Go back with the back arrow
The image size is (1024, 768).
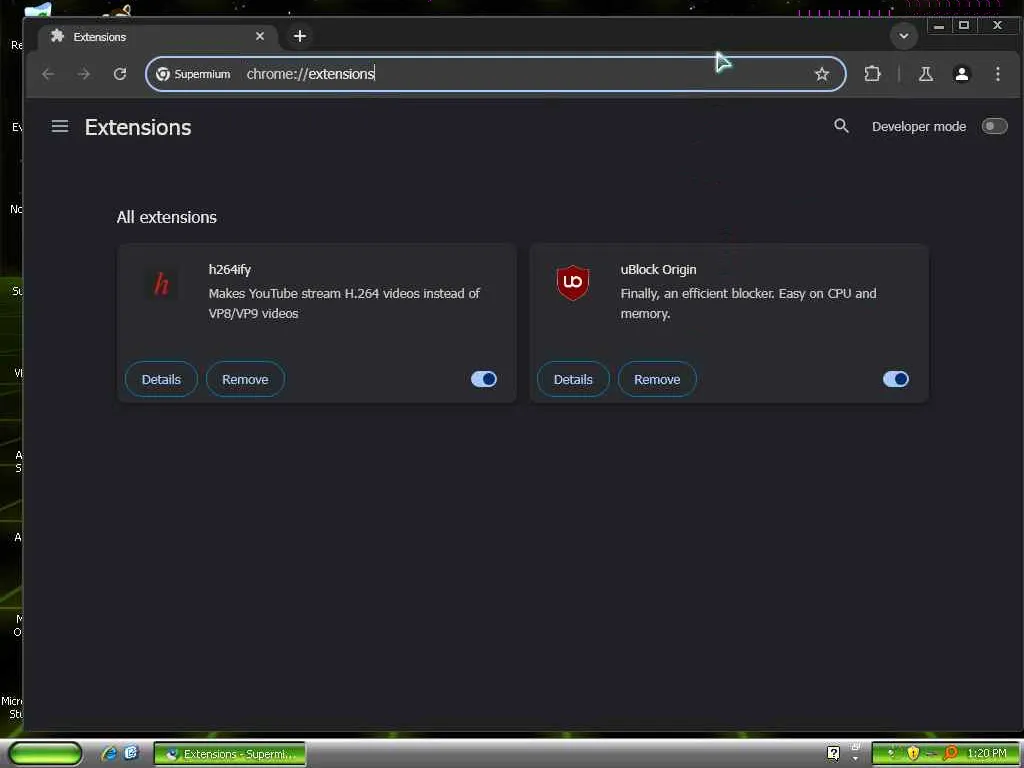(48, 74)
